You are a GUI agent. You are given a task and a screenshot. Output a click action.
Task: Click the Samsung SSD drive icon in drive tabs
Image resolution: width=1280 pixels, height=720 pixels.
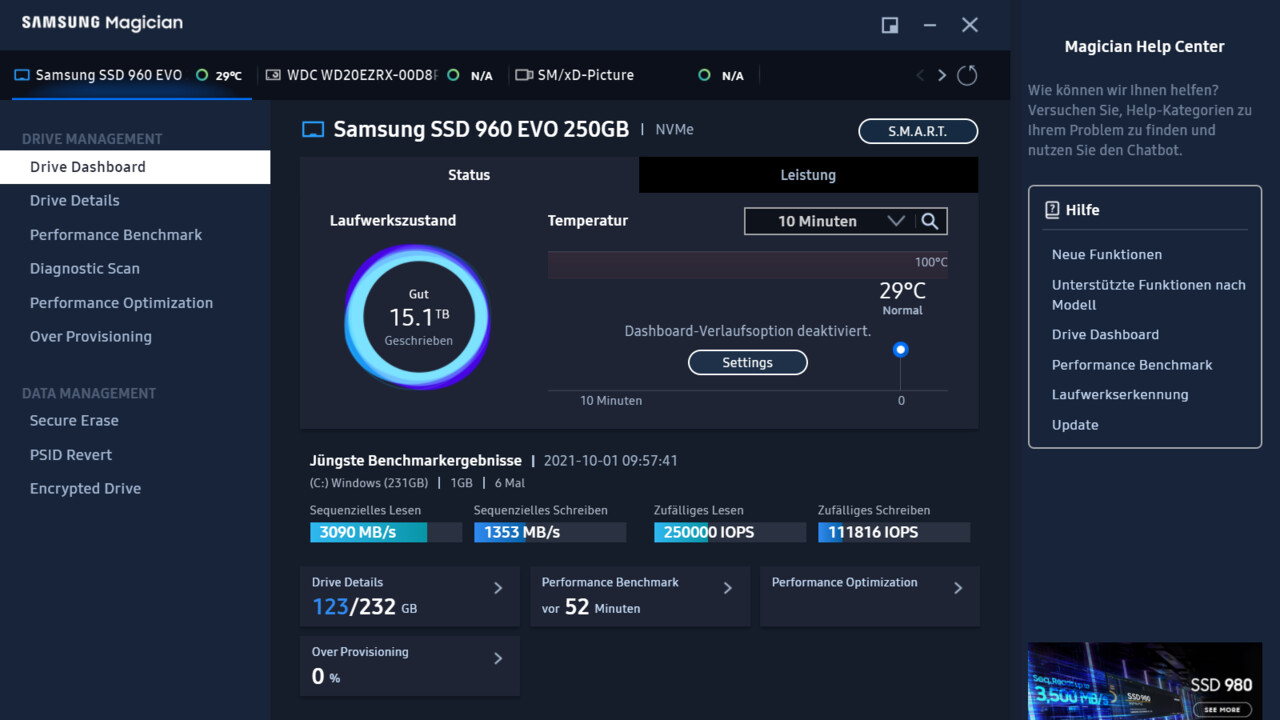(x=22, y=74)
